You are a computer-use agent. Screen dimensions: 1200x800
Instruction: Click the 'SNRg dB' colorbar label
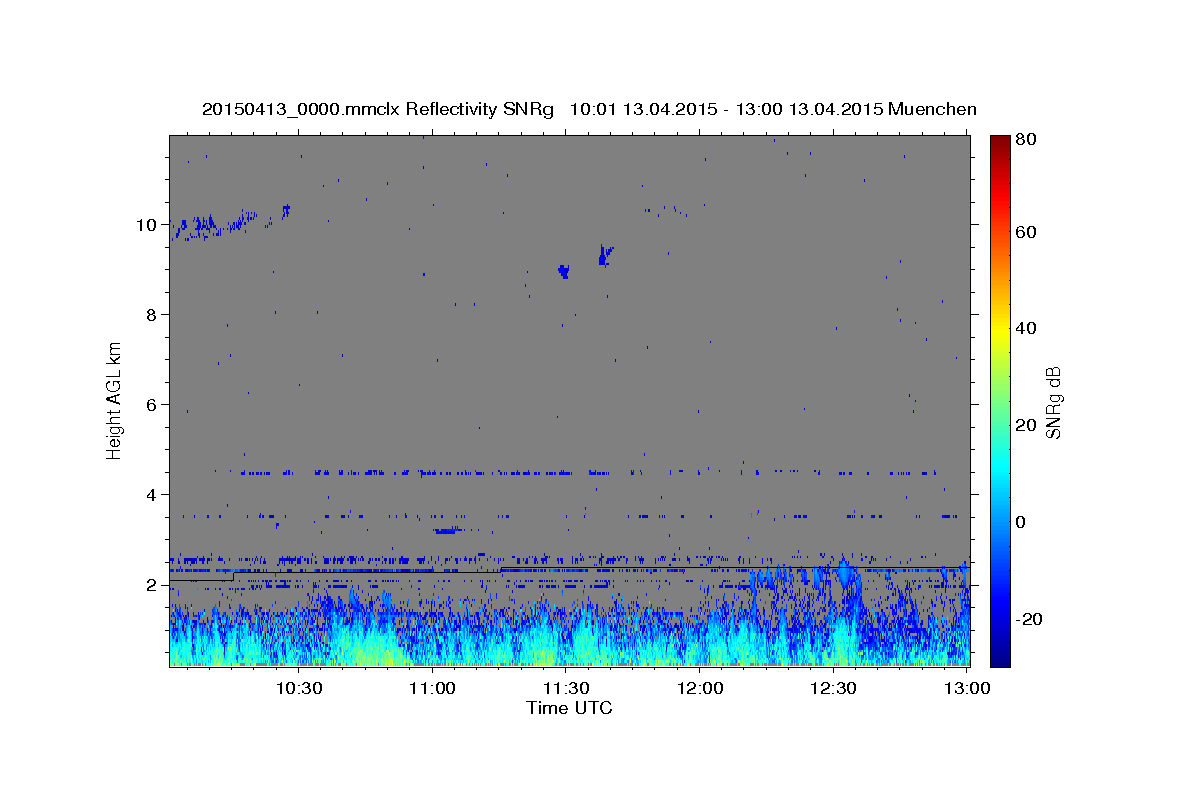1053,402
